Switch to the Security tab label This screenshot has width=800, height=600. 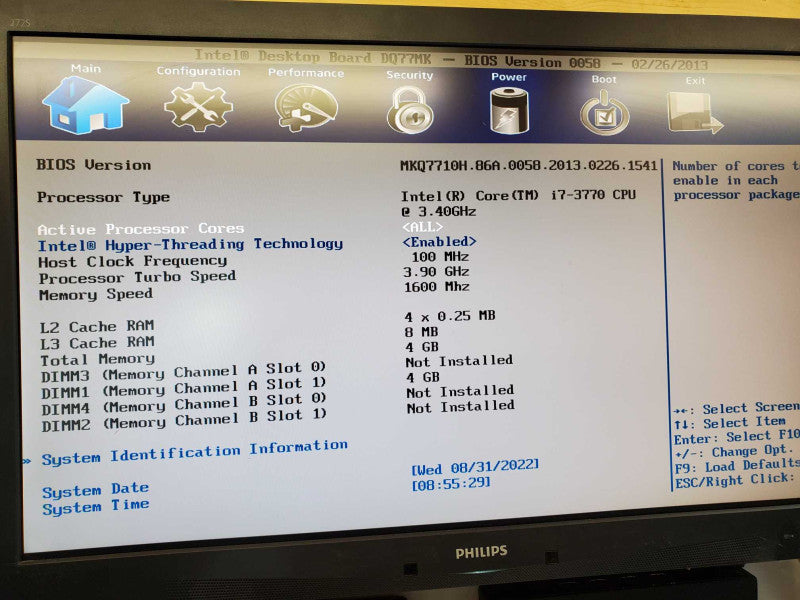(409, 75)
